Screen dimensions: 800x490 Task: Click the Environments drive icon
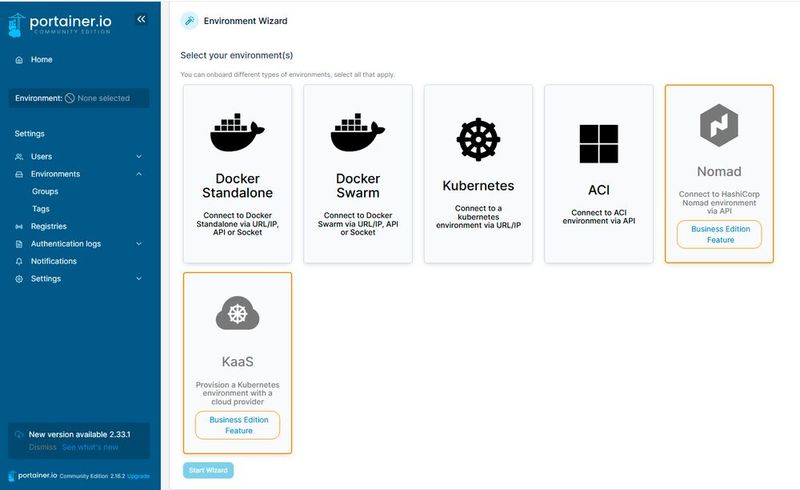point(19,174)
